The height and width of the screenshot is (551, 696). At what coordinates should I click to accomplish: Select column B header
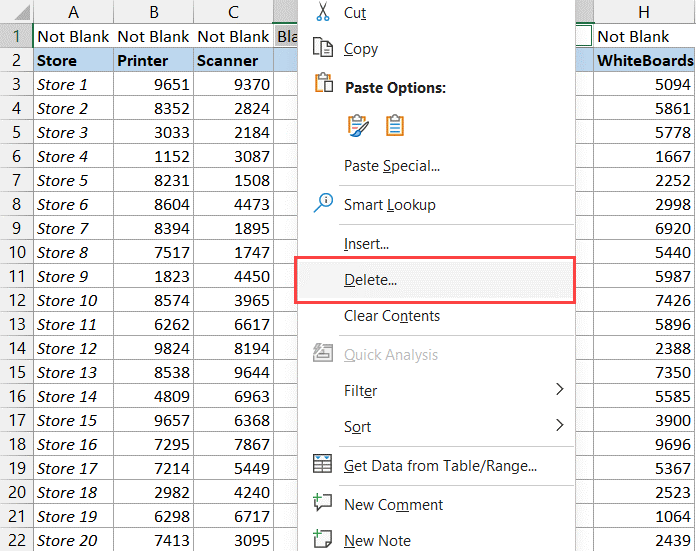click(154, 12)
